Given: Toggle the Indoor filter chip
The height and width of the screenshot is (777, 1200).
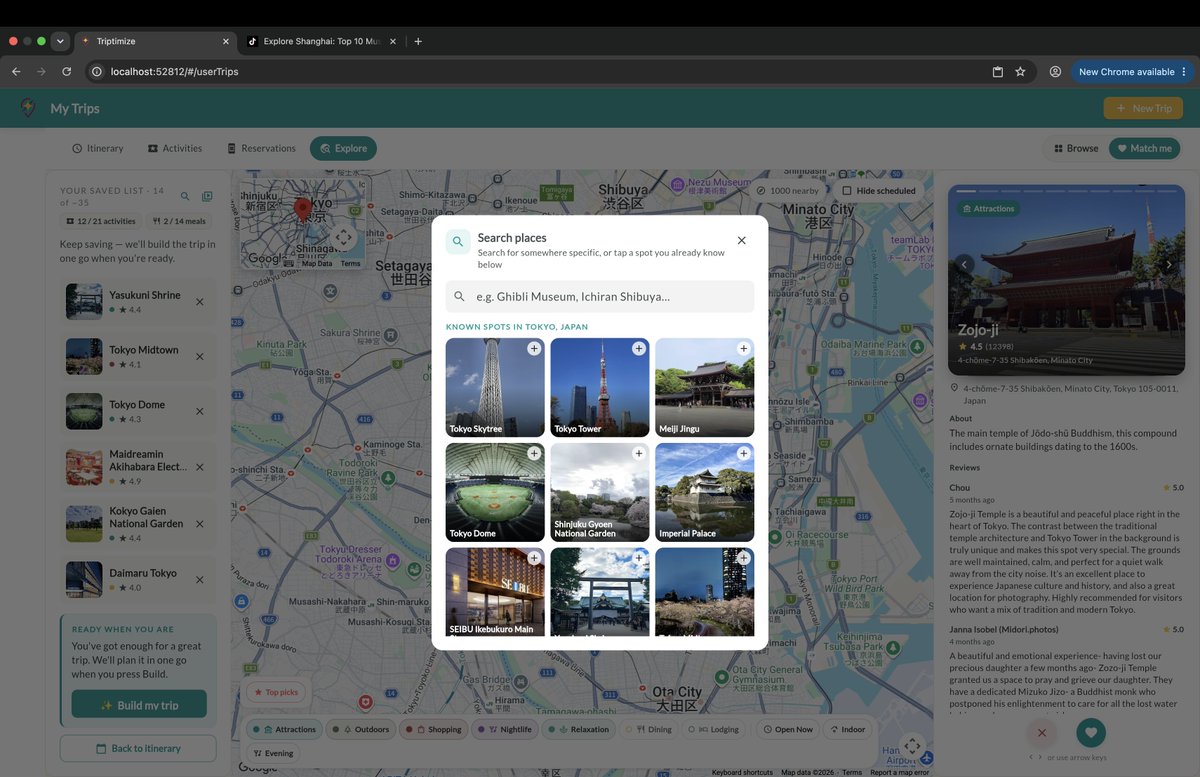Looking at the screenshot, I should coord(847,729).
